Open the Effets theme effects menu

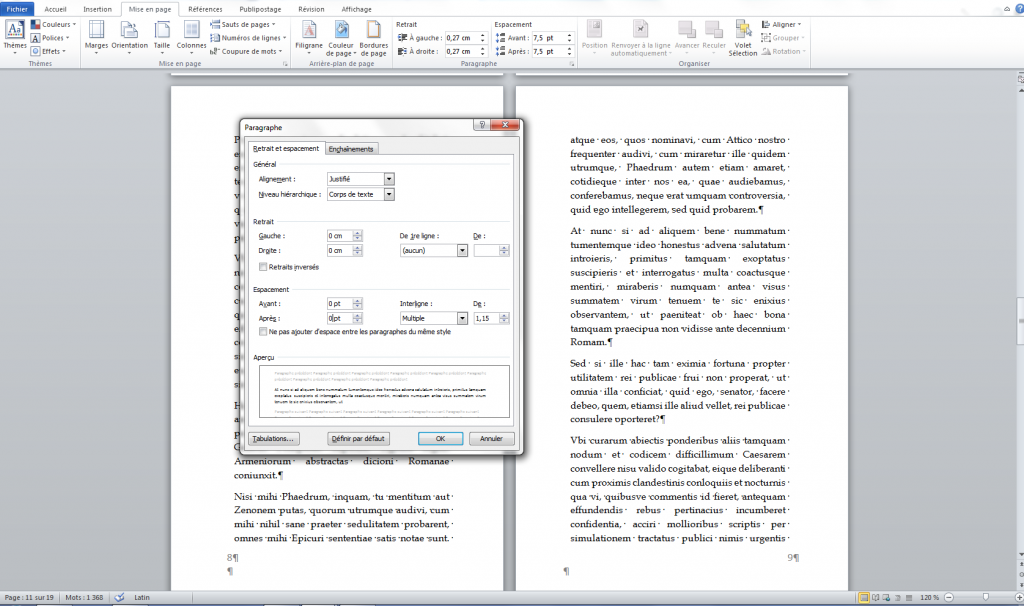49,51
